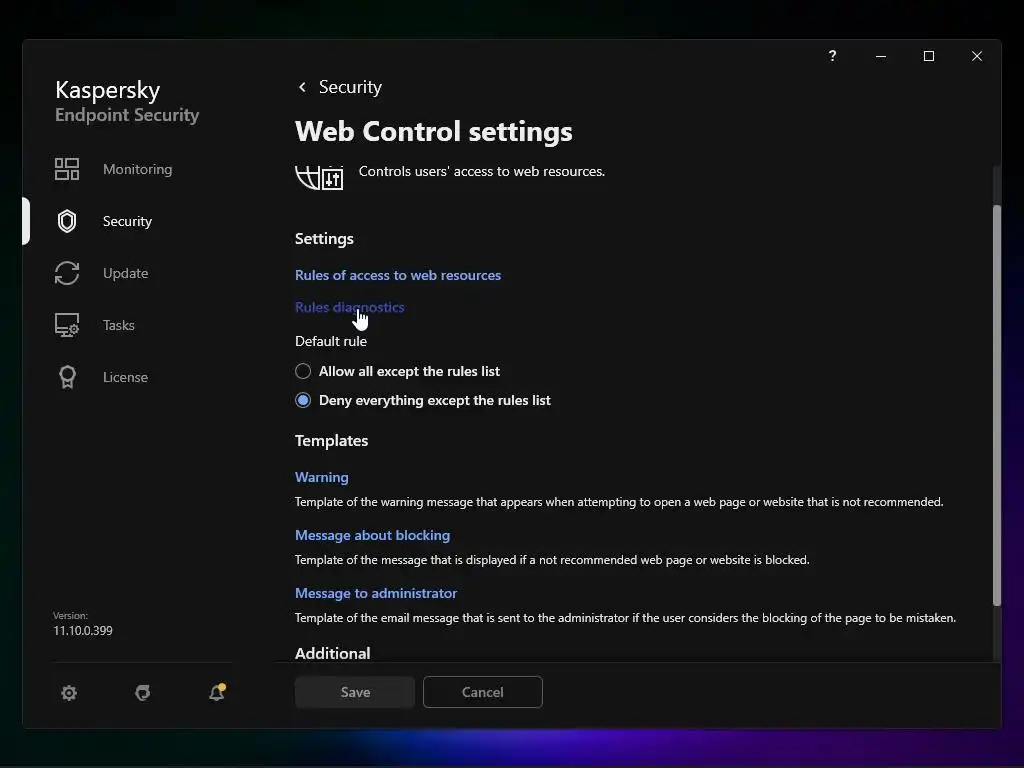1024x768 pixels.
Task: Open Message about blocking template
Action: 372,535
